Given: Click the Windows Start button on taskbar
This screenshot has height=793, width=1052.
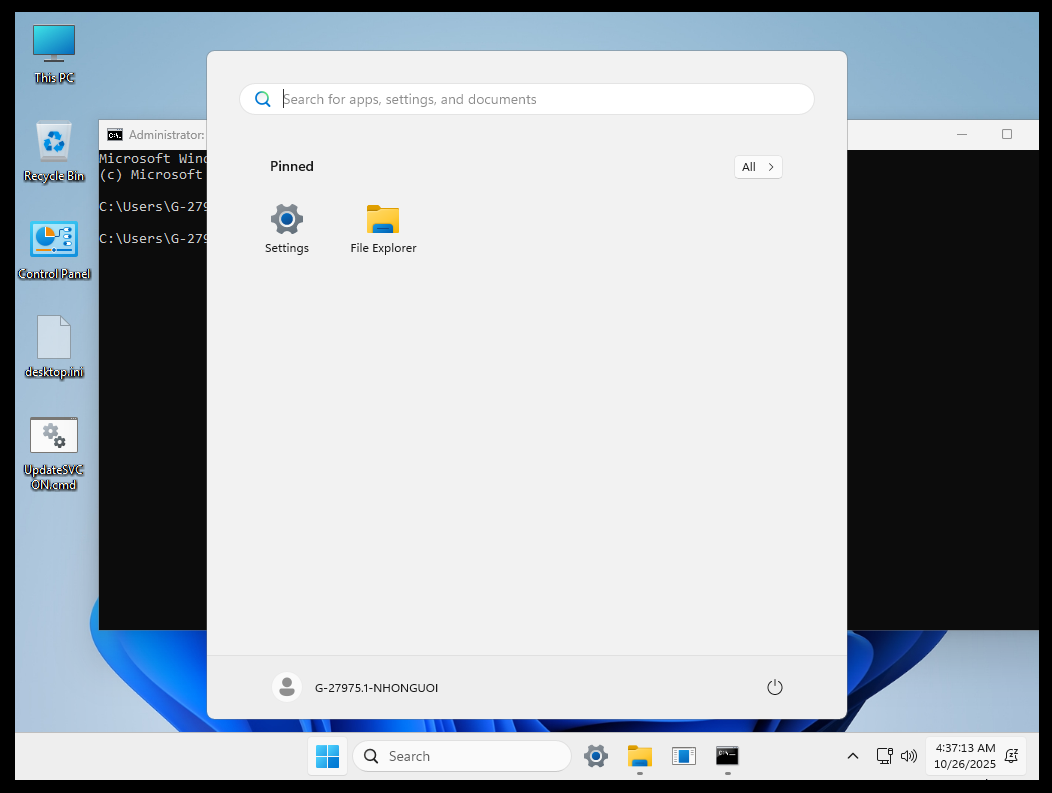Looking at the screenshot, I should click(327, 756).
